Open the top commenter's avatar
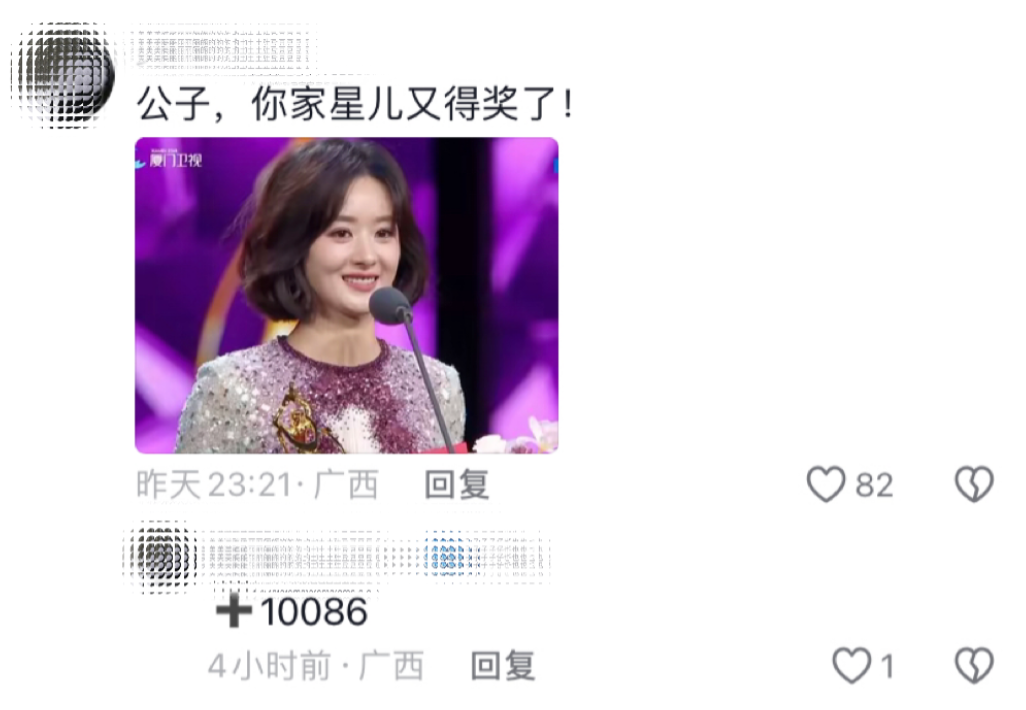The height and width of the screenshot is (710, 1026). (x=65, y=74)
